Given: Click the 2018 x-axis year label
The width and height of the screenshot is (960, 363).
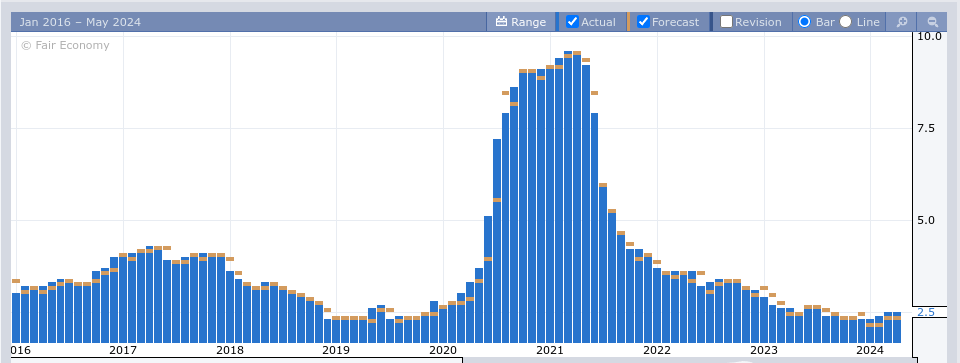Looking at the screenshot, I should [230, 350].
